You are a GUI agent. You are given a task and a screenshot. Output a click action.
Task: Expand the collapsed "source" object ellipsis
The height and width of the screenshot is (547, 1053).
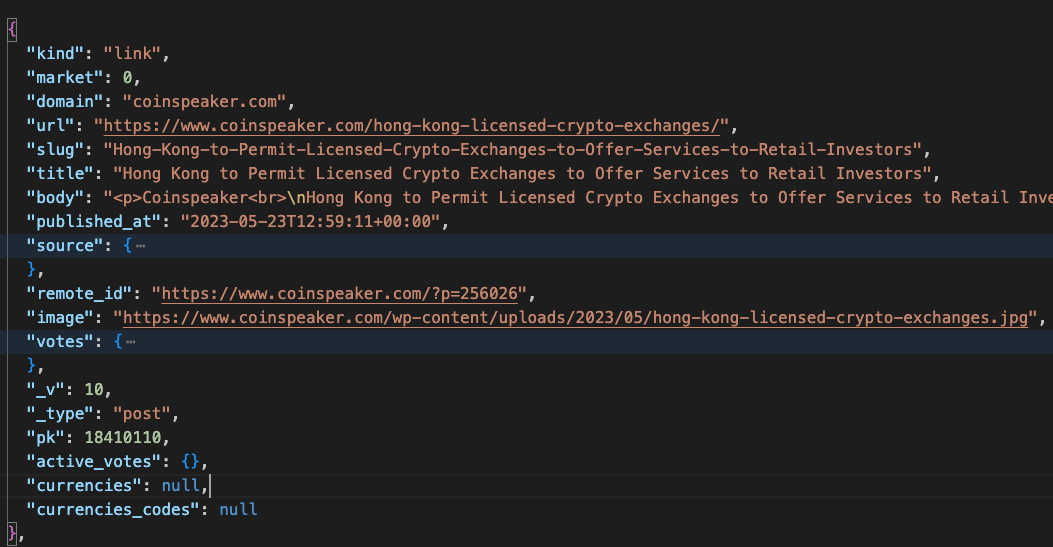140,245
